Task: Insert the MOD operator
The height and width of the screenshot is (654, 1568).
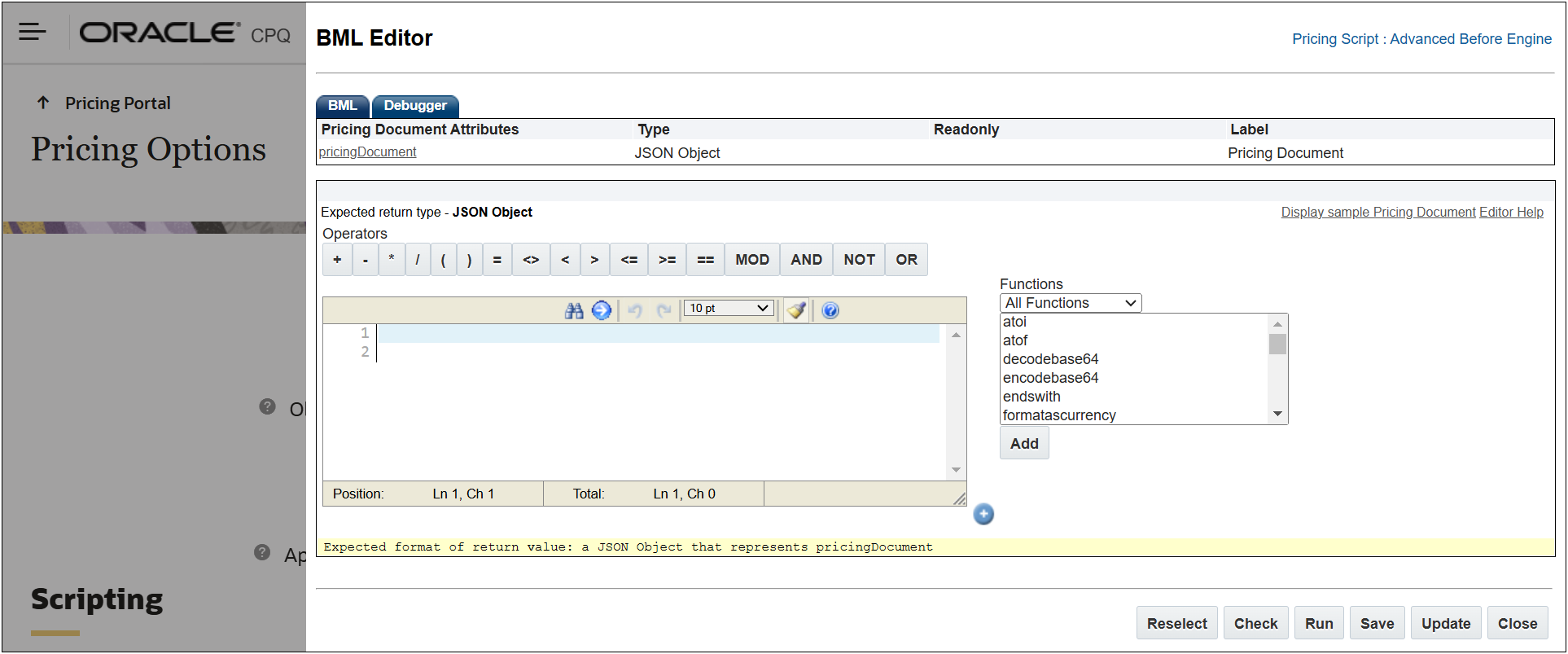Action: click(752, 260)
